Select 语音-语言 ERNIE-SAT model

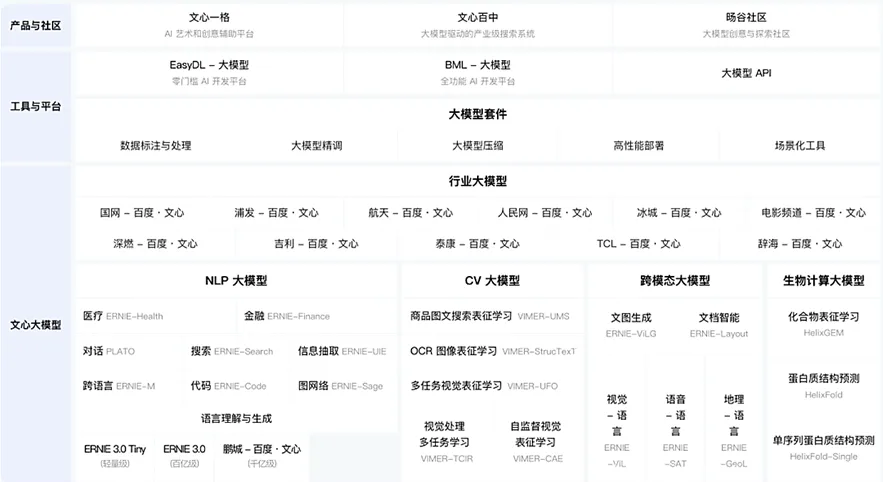[675, 431]
